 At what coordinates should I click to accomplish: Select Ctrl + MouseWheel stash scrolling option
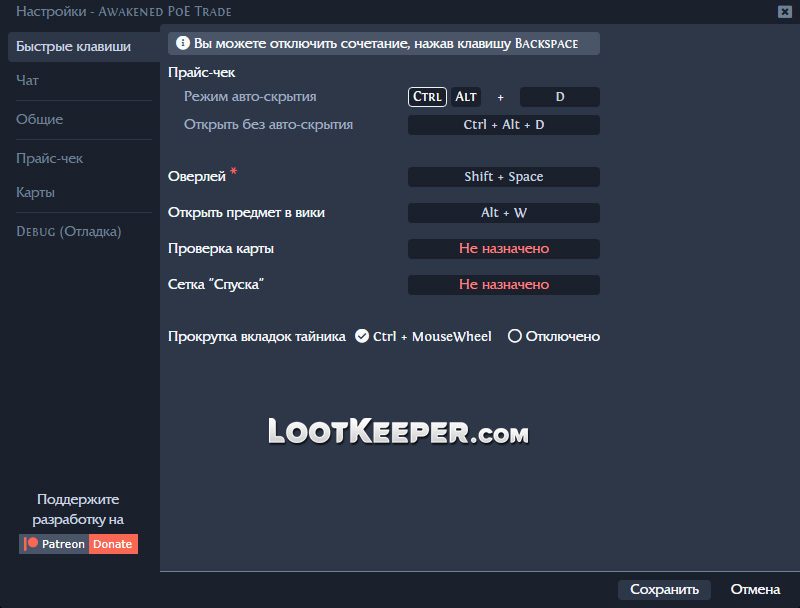[x=423, y=337]
